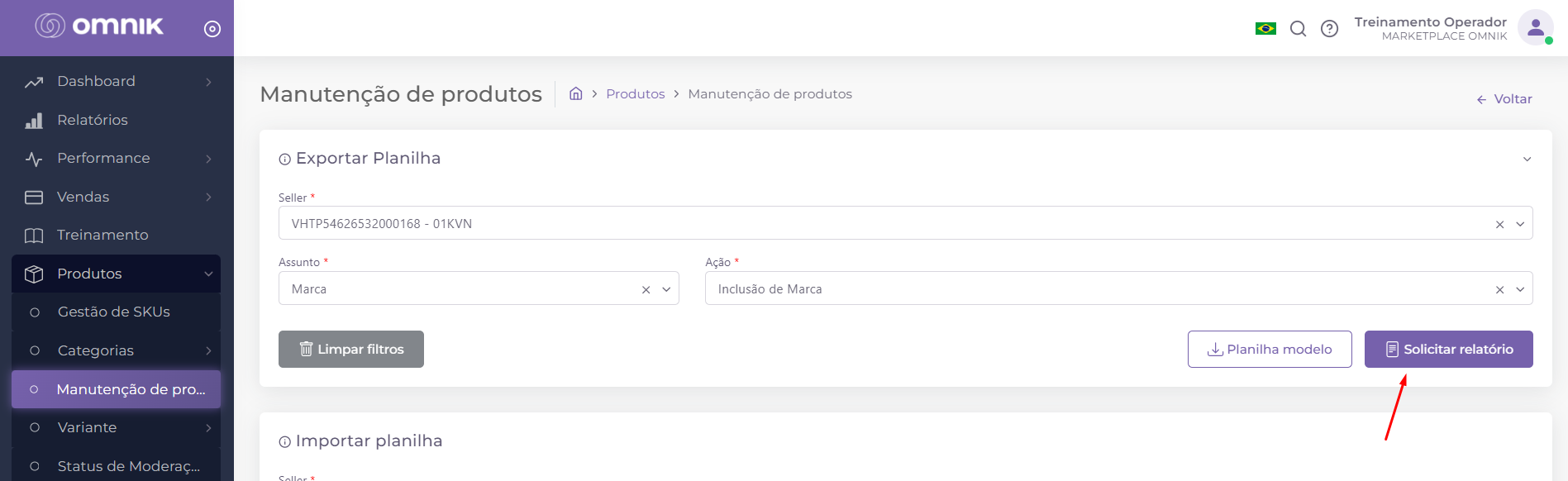Click the Exportar Planilha info icon

click(x=284, y=159)
